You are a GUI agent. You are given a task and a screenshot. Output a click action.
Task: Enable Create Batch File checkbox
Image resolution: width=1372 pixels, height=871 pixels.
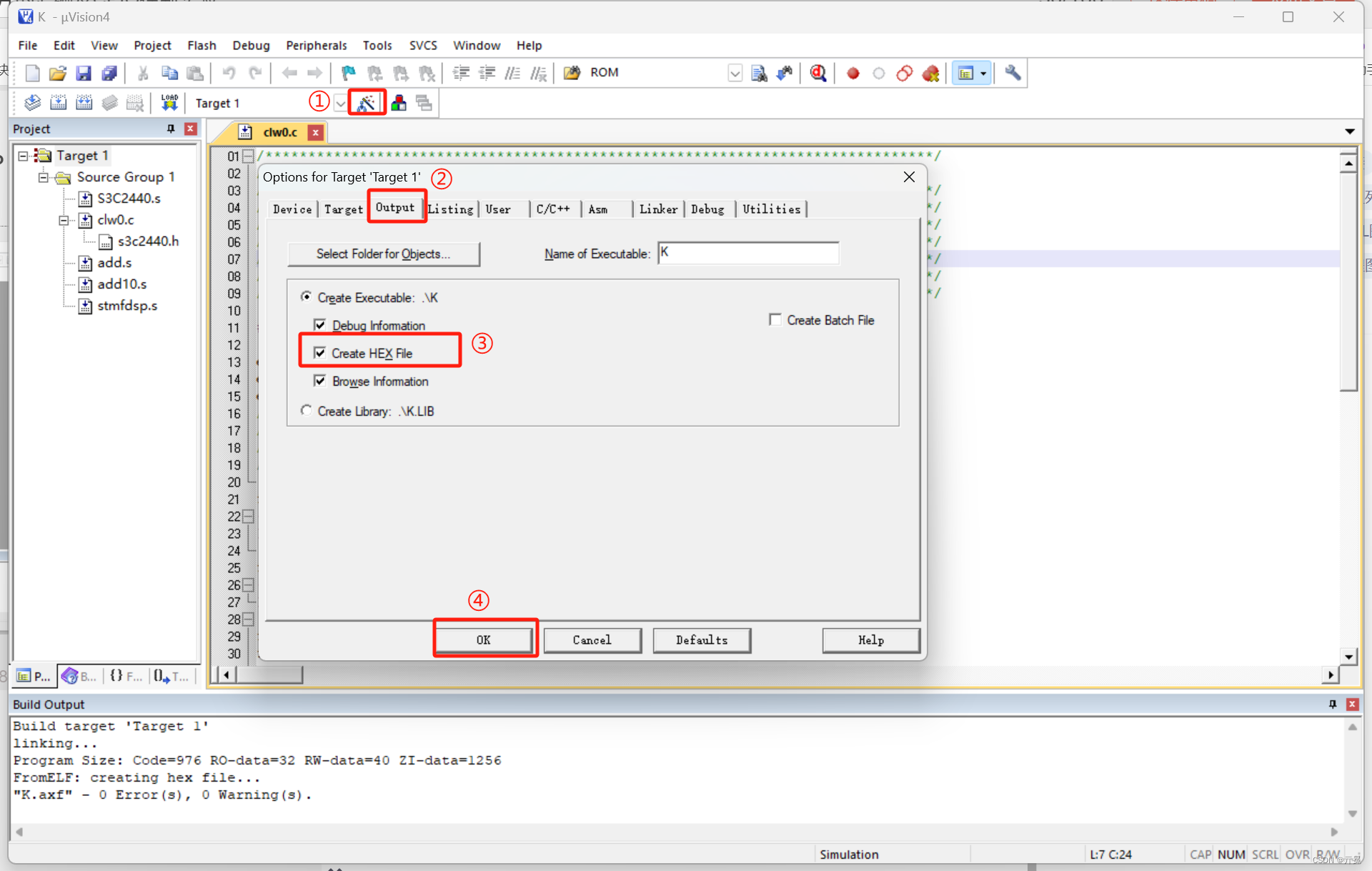775,319
